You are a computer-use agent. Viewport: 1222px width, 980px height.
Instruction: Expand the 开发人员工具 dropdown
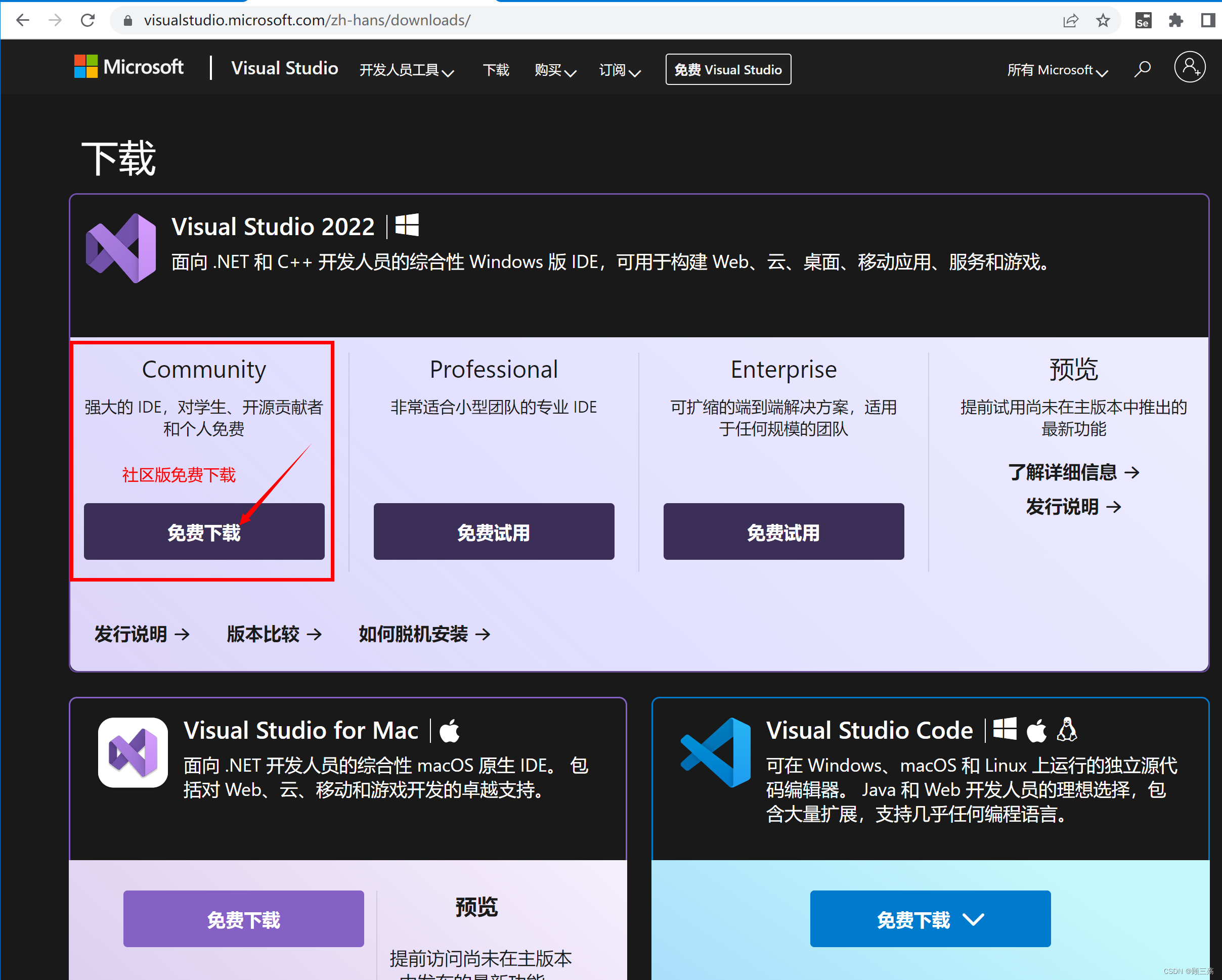pyautogui.click(x=407, y=69)
